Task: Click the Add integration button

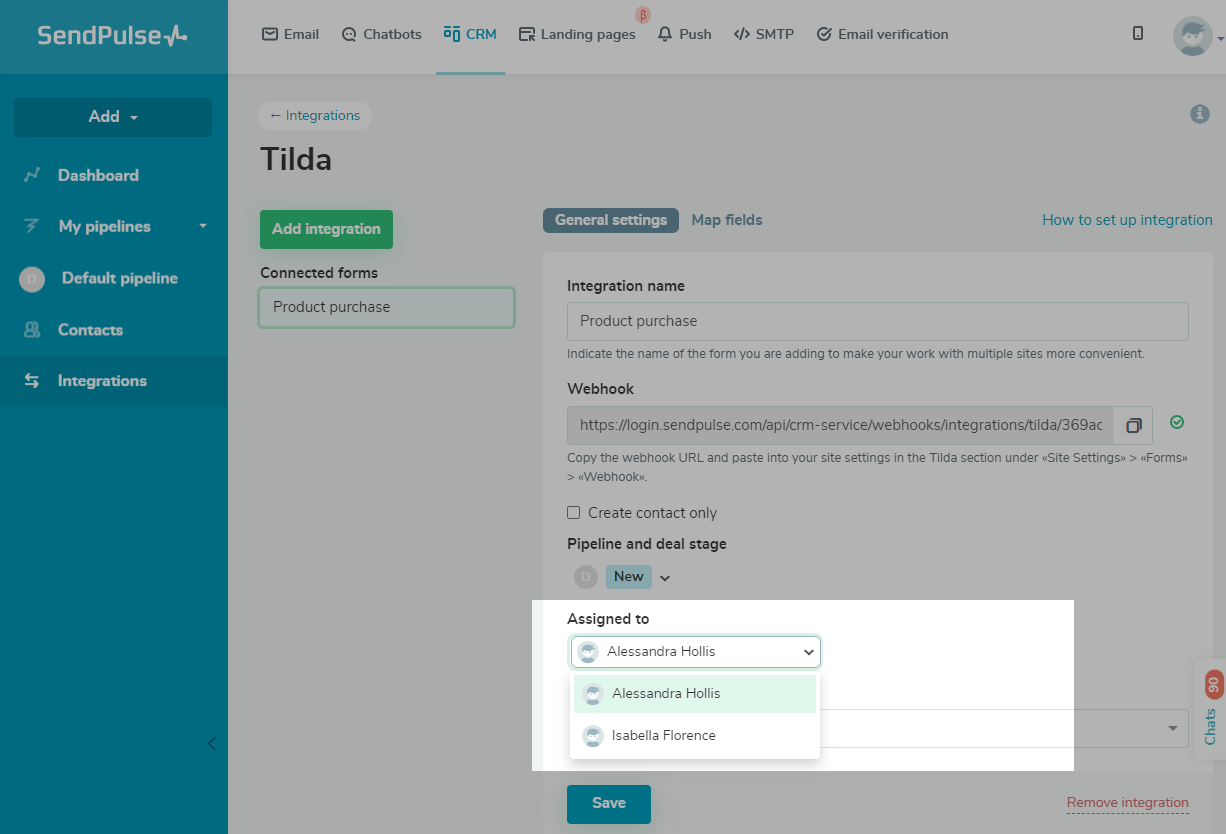Action: coord(326,229)
